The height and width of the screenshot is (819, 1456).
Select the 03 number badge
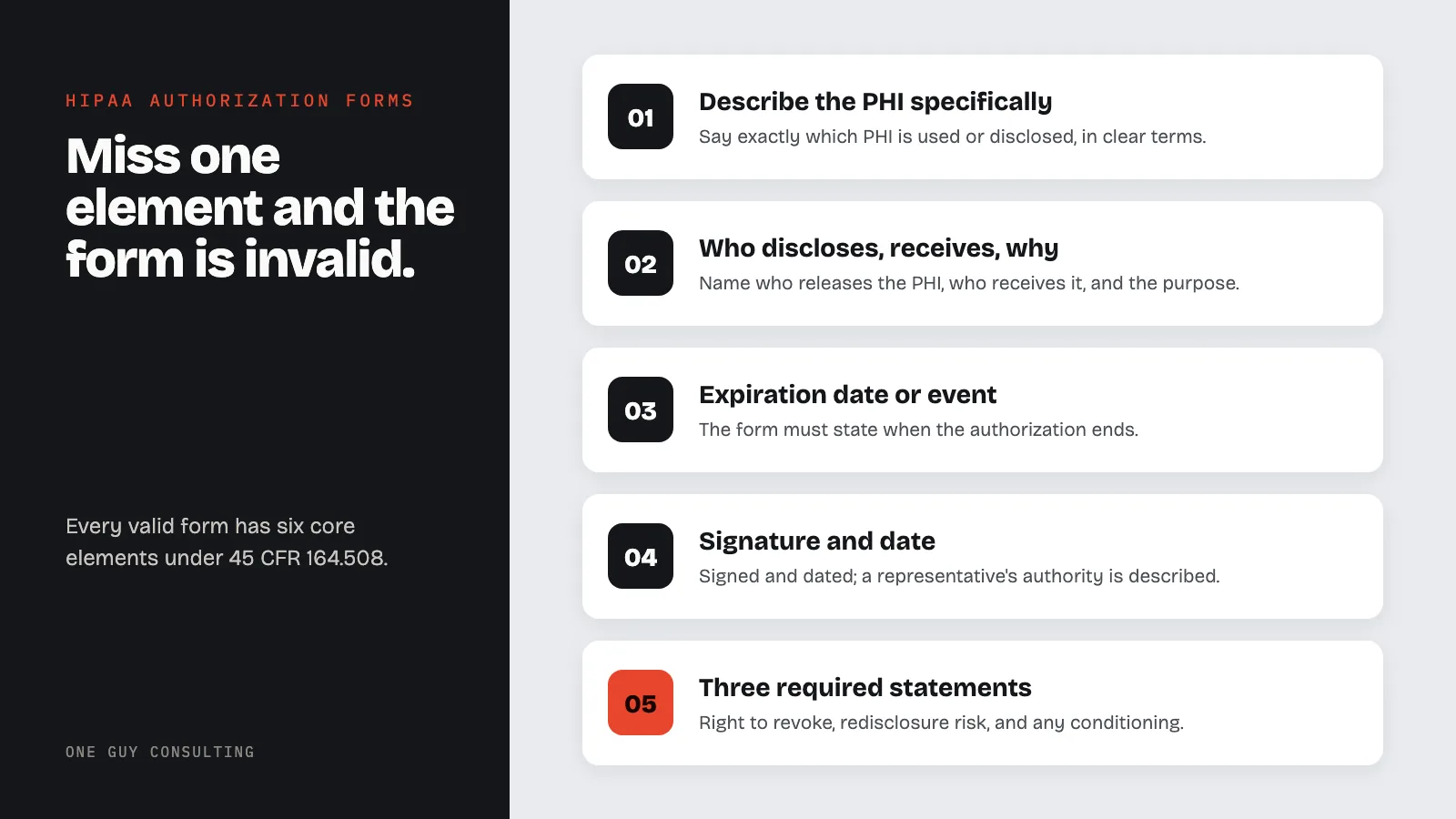click(x=641, y=409)
